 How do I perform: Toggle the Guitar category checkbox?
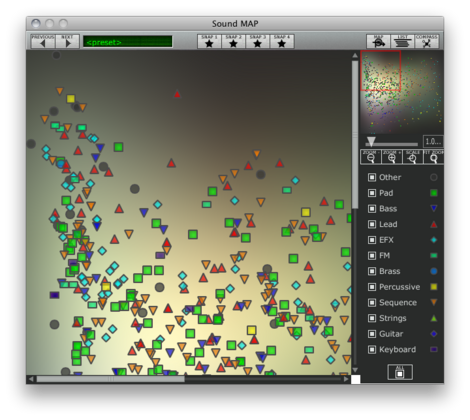372,334
